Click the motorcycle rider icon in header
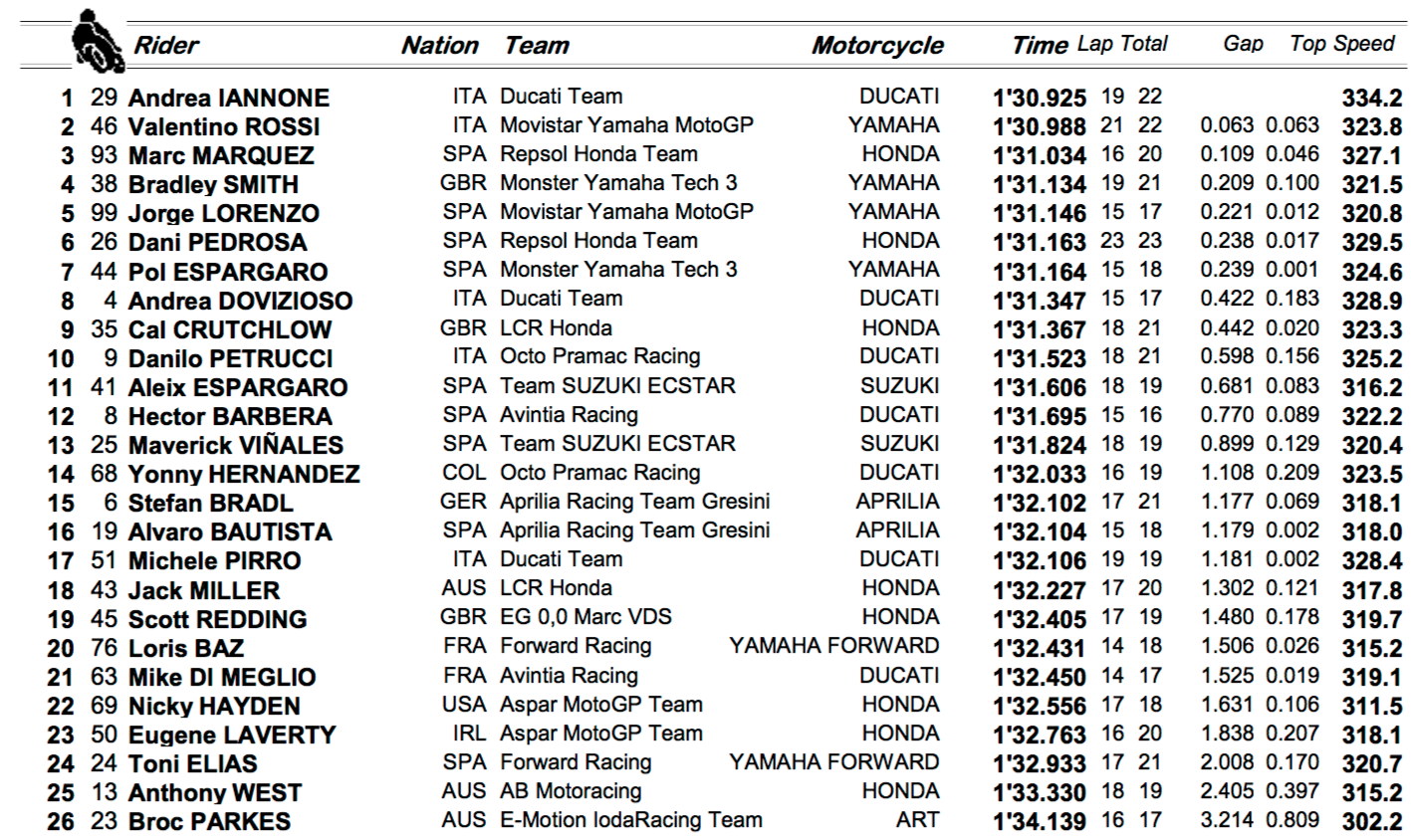 pyautogui.click(x=97, y=40)
